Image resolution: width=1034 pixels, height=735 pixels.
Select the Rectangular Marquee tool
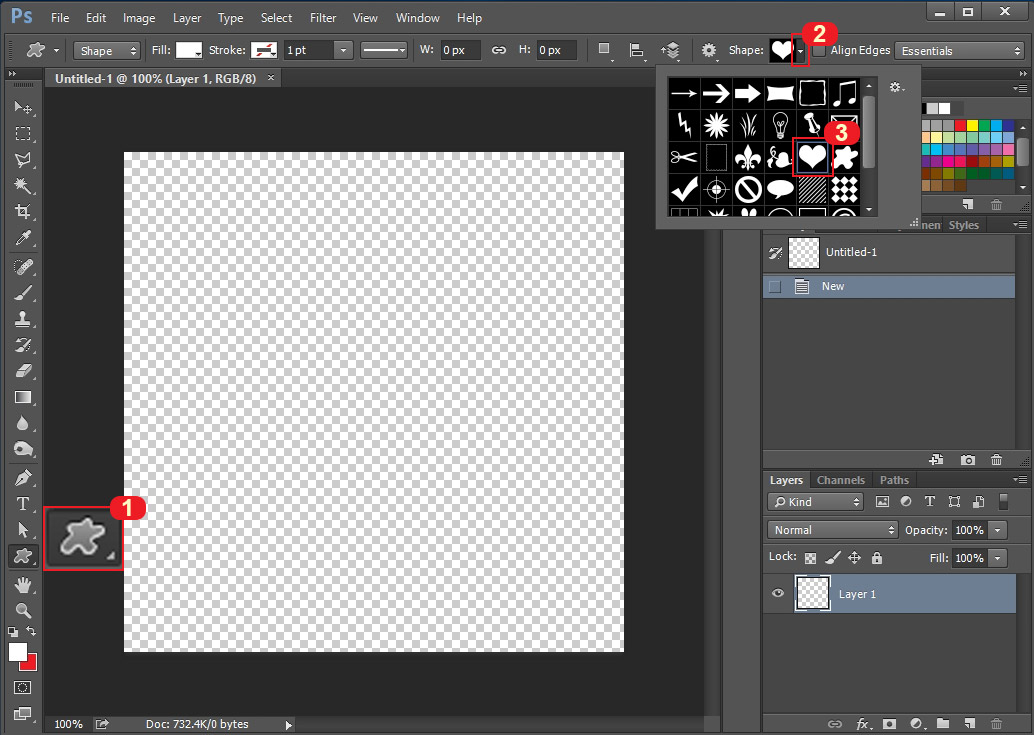click(x=23, y=134)
